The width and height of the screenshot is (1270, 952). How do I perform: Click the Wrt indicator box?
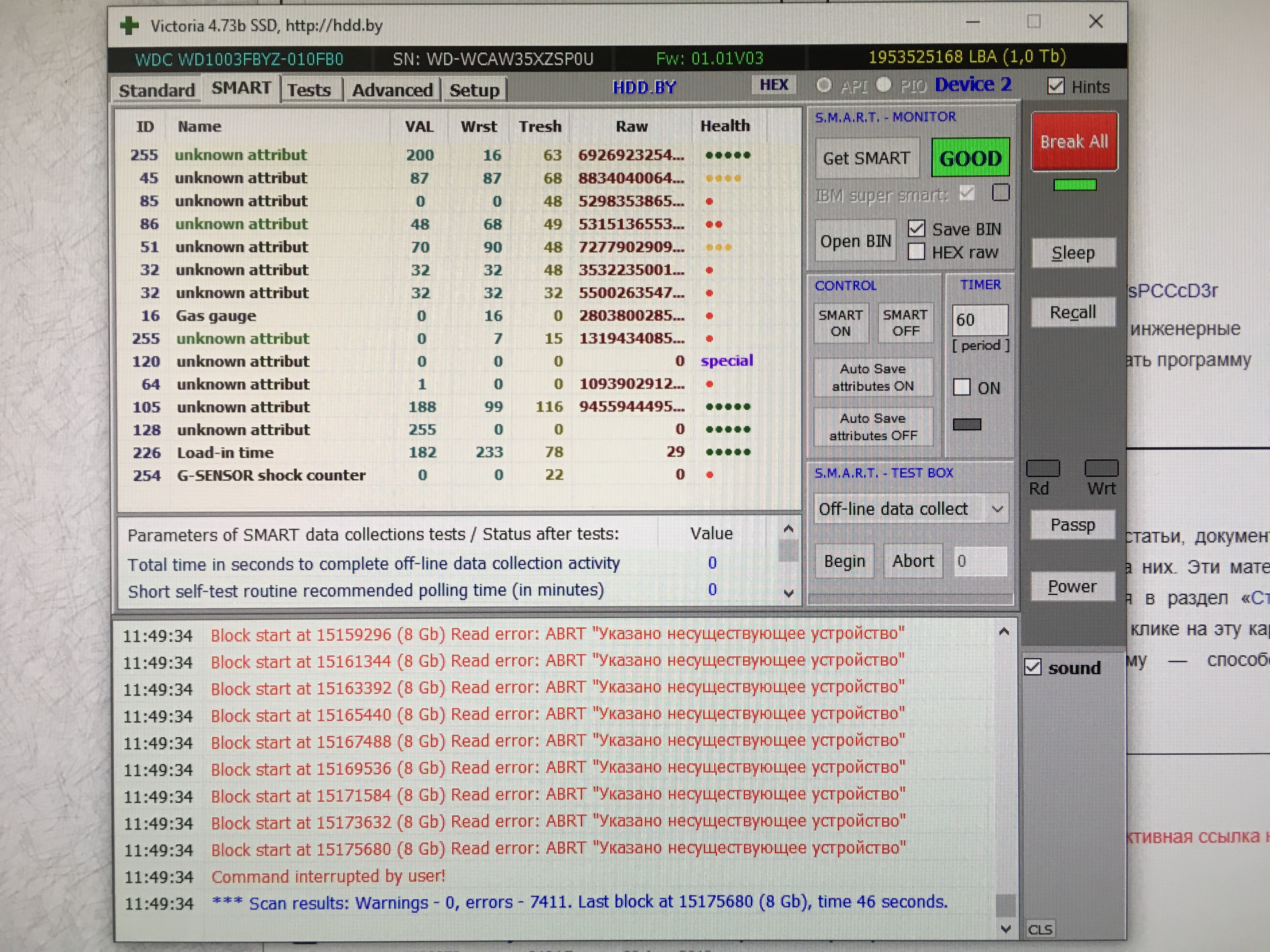1101,468
